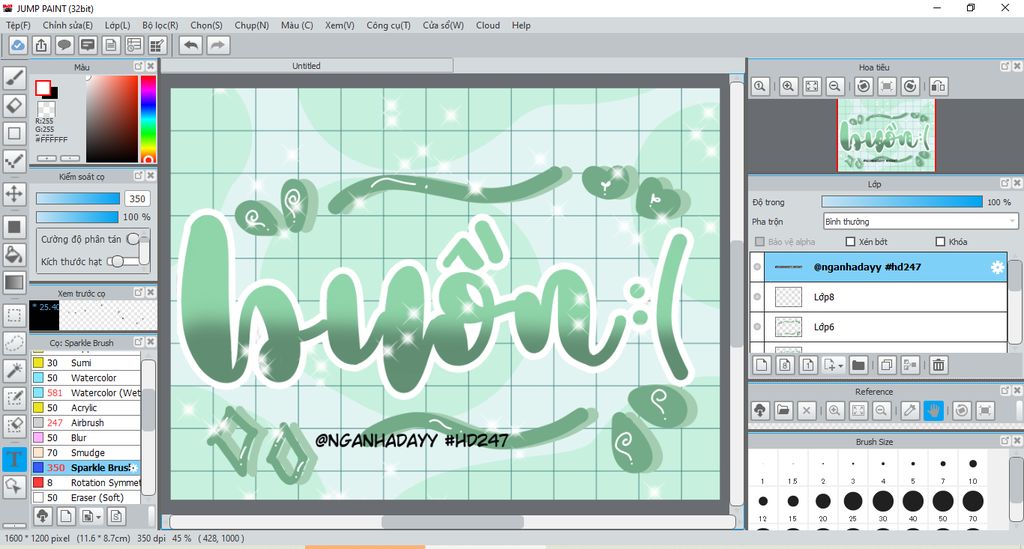Choose the Airbrush brush
The height and width of the screenshot is (549, 1024).
pos(86,423)
